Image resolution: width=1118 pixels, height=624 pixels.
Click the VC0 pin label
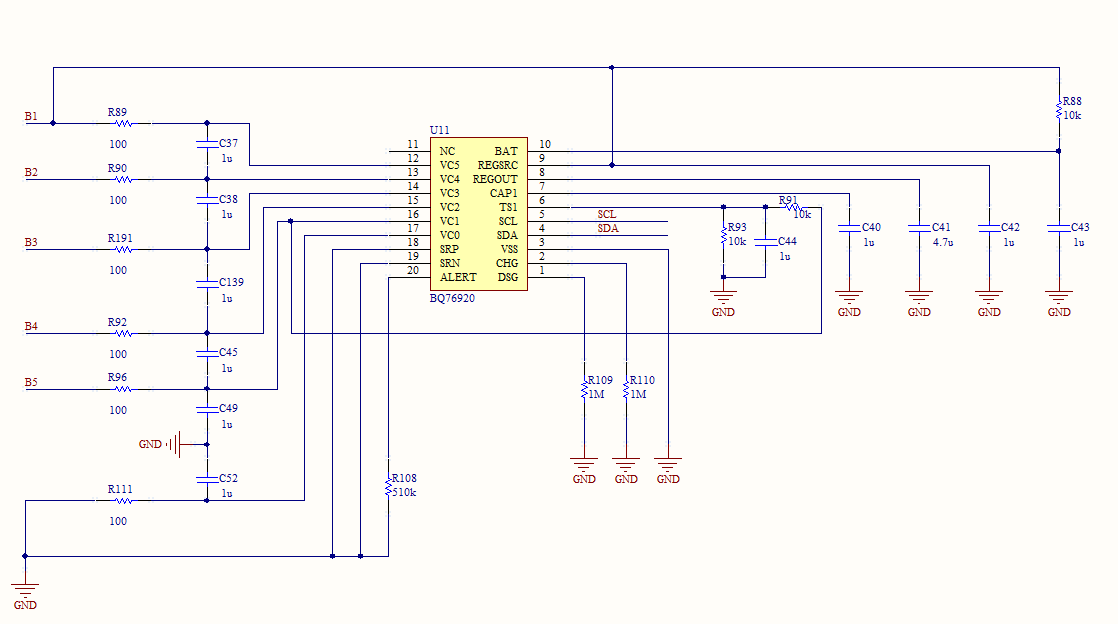pos(450,235)
